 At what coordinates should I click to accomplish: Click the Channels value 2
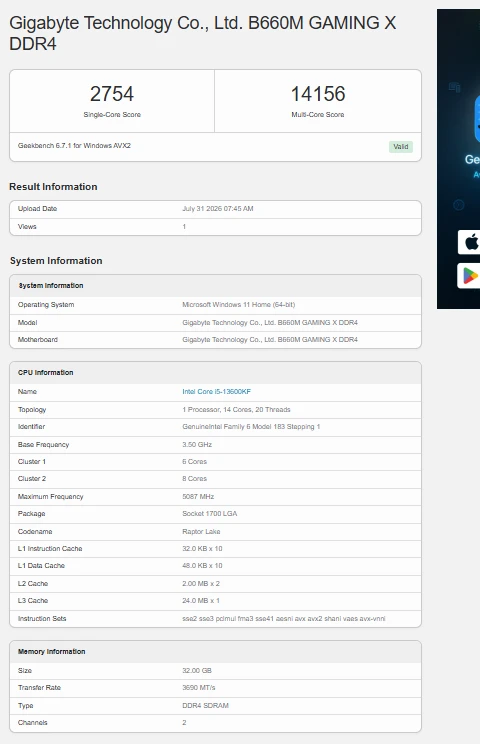(x=184, y=723)
